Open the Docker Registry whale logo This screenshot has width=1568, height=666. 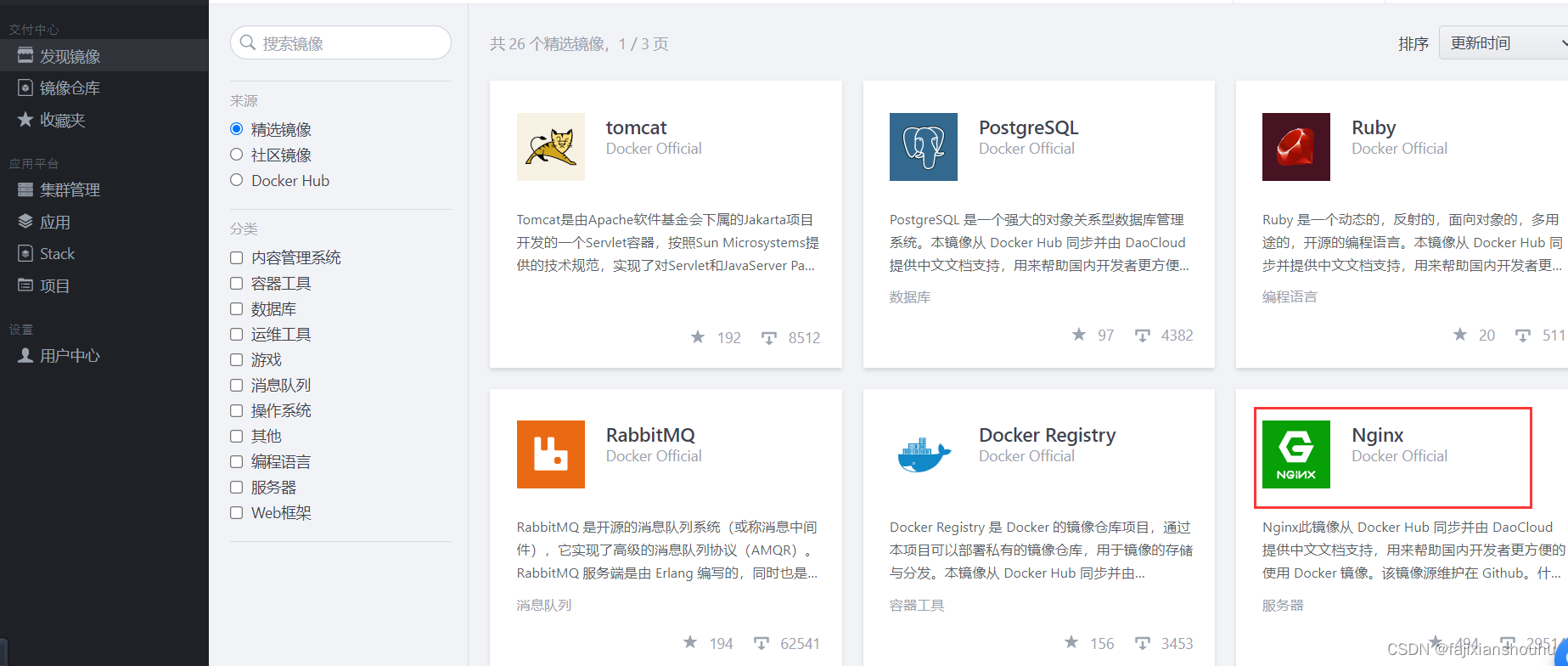[924, 454]
